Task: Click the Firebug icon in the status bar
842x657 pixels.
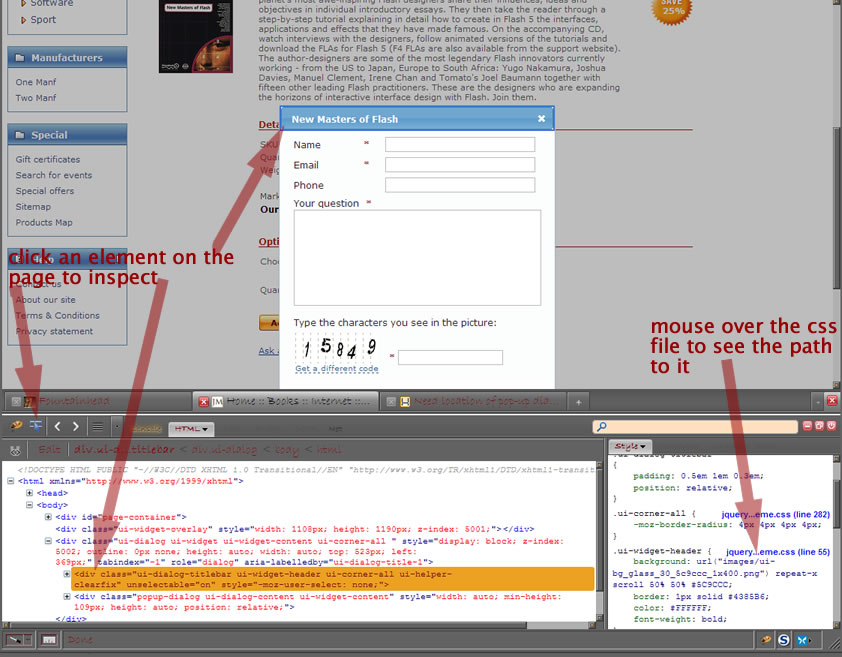Action: [765, 639]
